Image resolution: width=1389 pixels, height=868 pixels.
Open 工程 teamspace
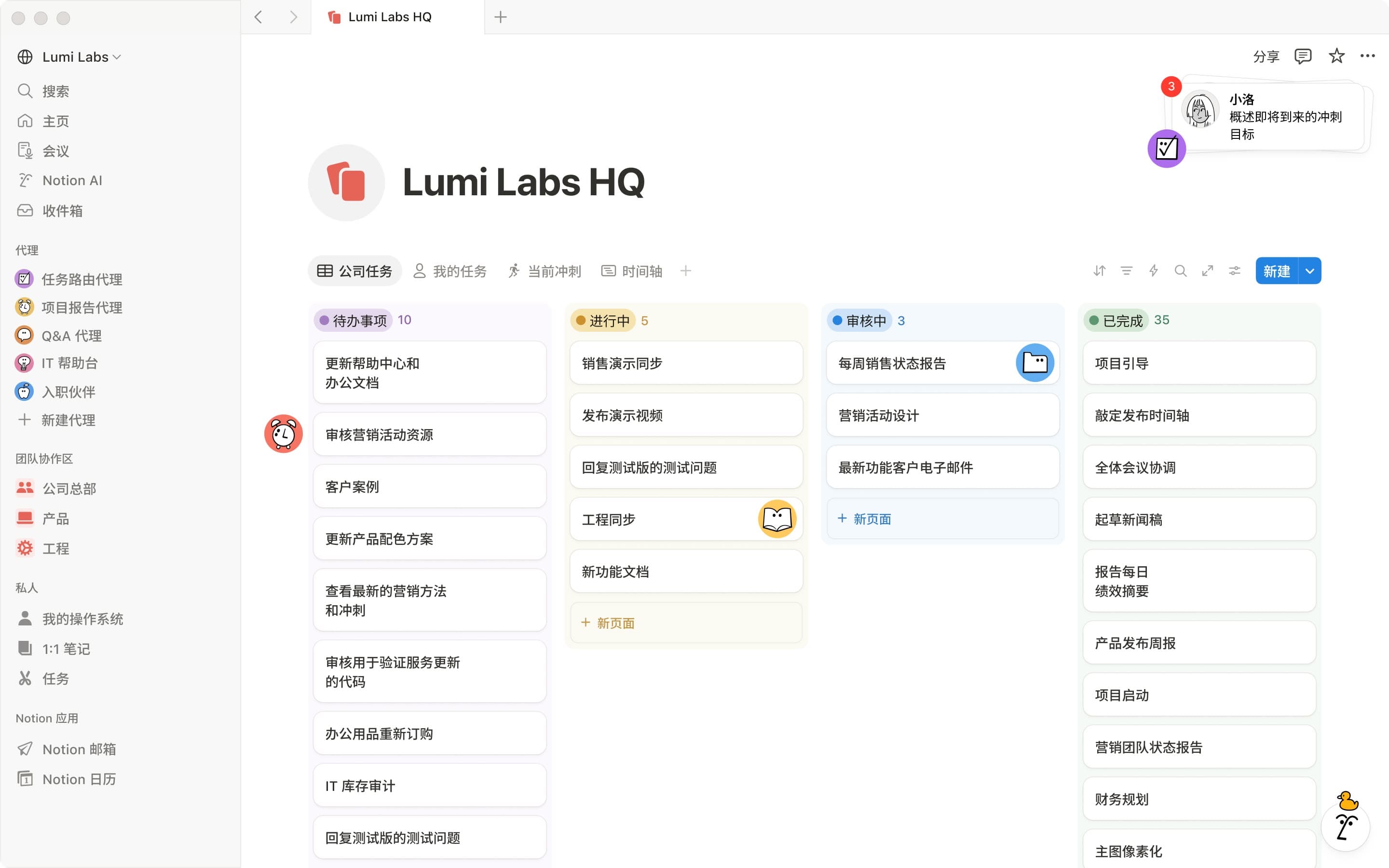click(x=55, y=548)
